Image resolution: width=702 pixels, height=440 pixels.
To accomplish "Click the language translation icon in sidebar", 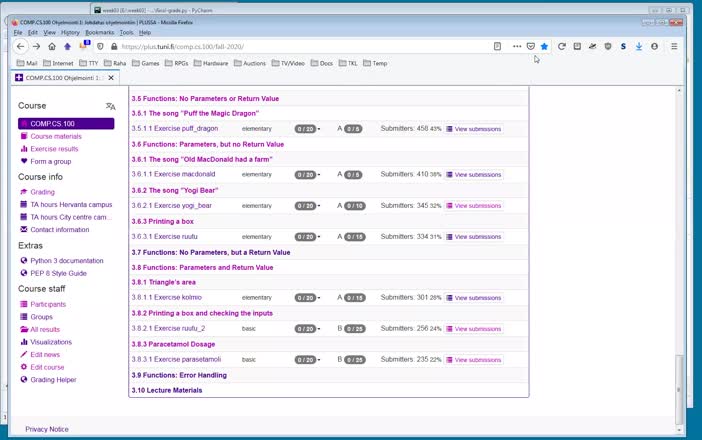I will [x=110, y=106].
